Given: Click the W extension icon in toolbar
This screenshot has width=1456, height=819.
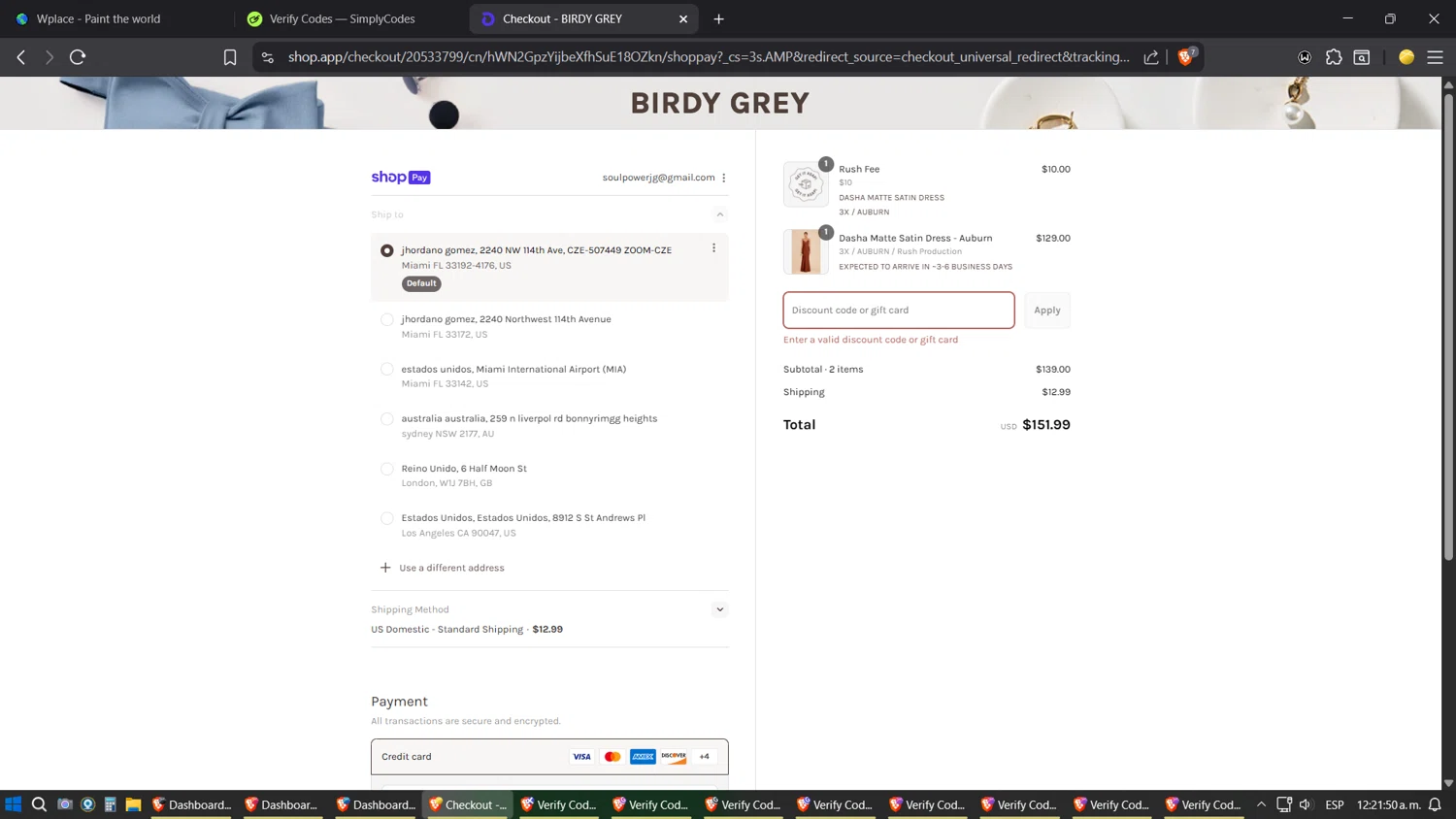Looking at the screenshot, I should click(x=1305, y=57).
